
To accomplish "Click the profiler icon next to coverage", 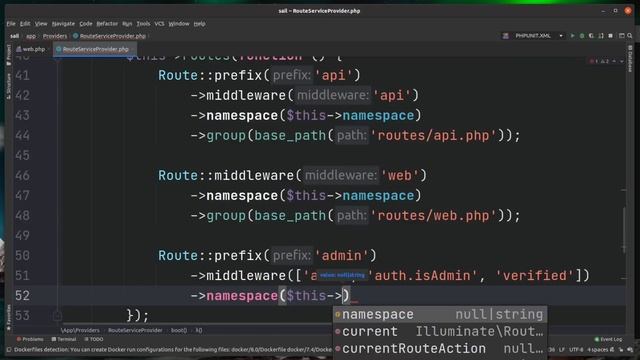I will pyautogui.click(x=601, y=36).
